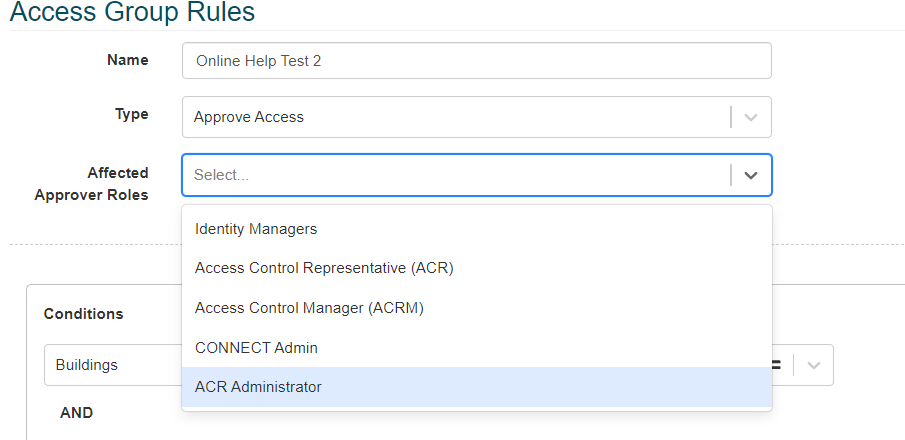Image resolution: width=905 pixels, height=440 pixels.
Task: Focus the Select... approver roles search box
Action: 456,175
